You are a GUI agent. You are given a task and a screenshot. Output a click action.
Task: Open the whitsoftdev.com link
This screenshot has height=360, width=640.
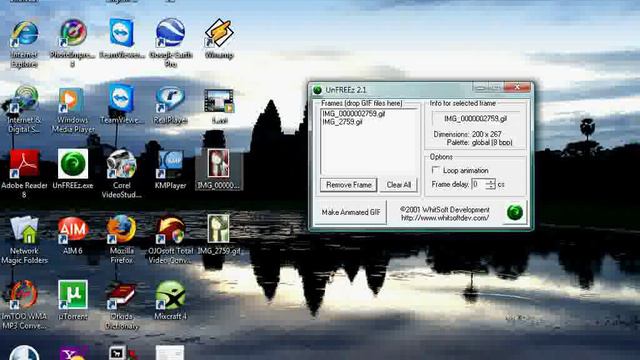[445, 218]
